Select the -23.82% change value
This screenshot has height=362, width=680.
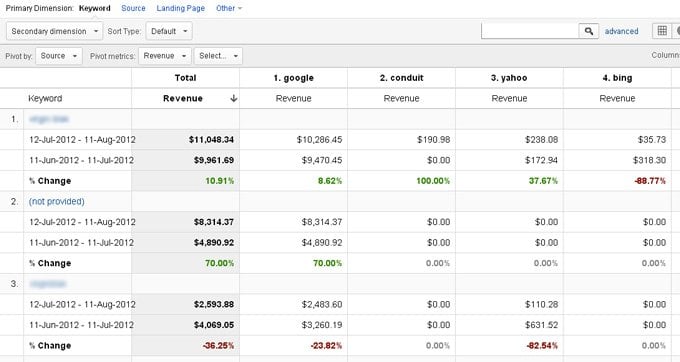[x=326, y=346]
